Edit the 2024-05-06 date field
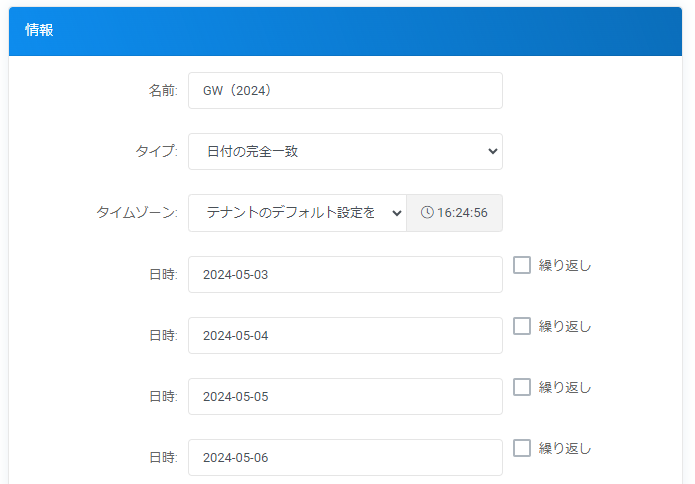 point(345,458)
